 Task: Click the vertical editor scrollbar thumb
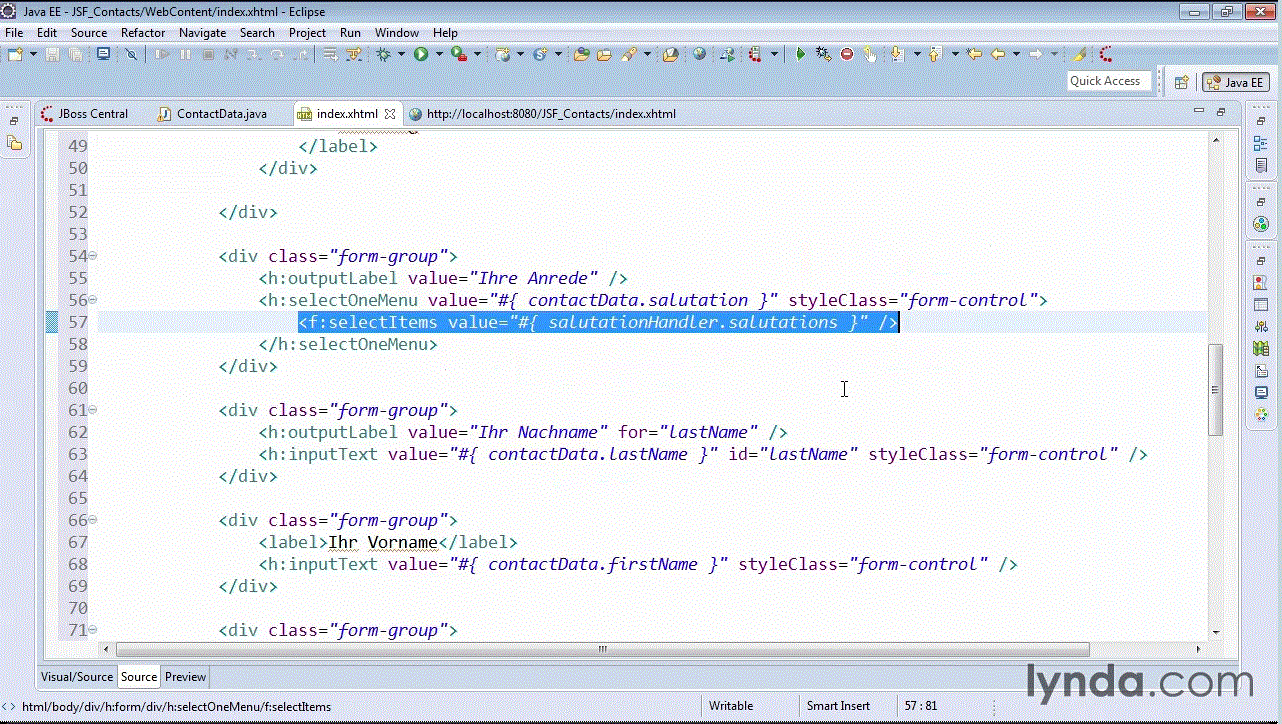click(1215, 389)
